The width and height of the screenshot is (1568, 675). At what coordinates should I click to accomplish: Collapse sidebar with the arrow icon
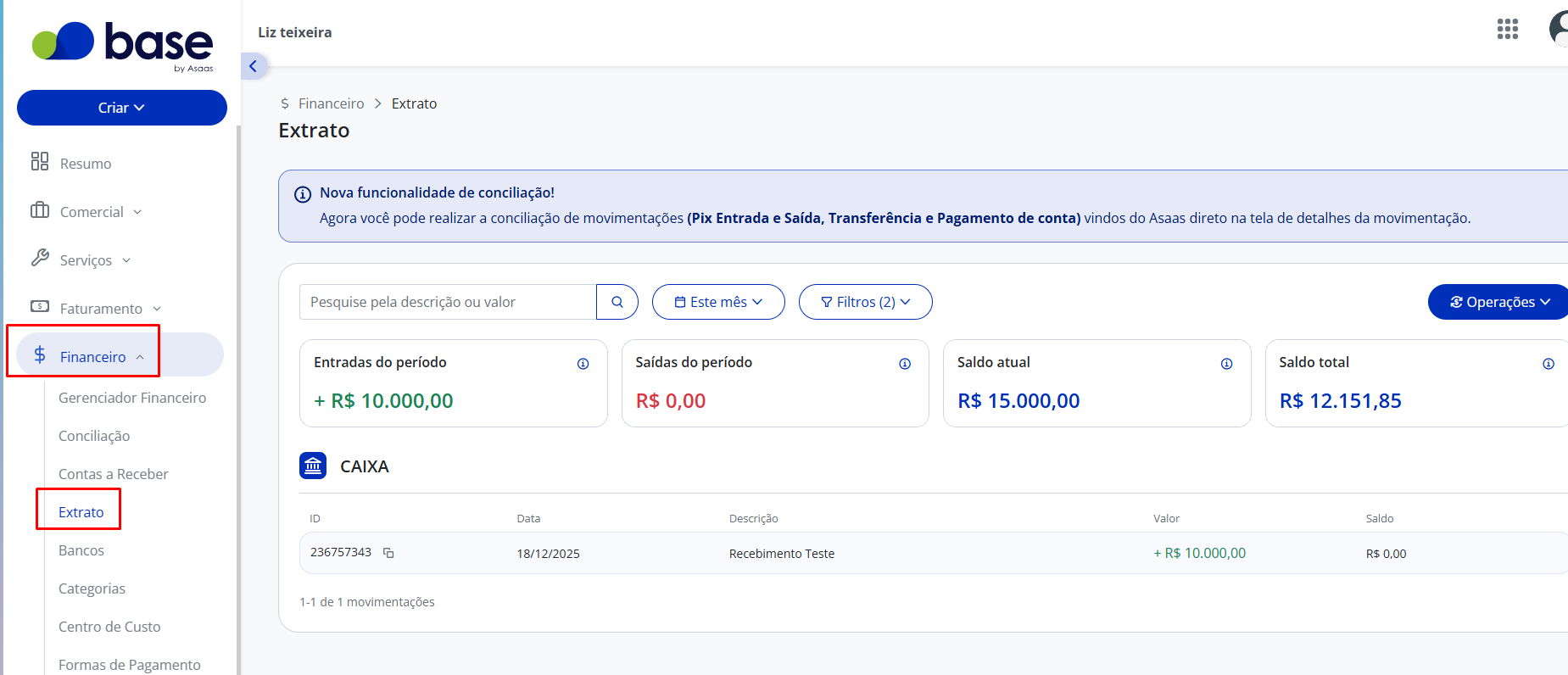[253, 66]
